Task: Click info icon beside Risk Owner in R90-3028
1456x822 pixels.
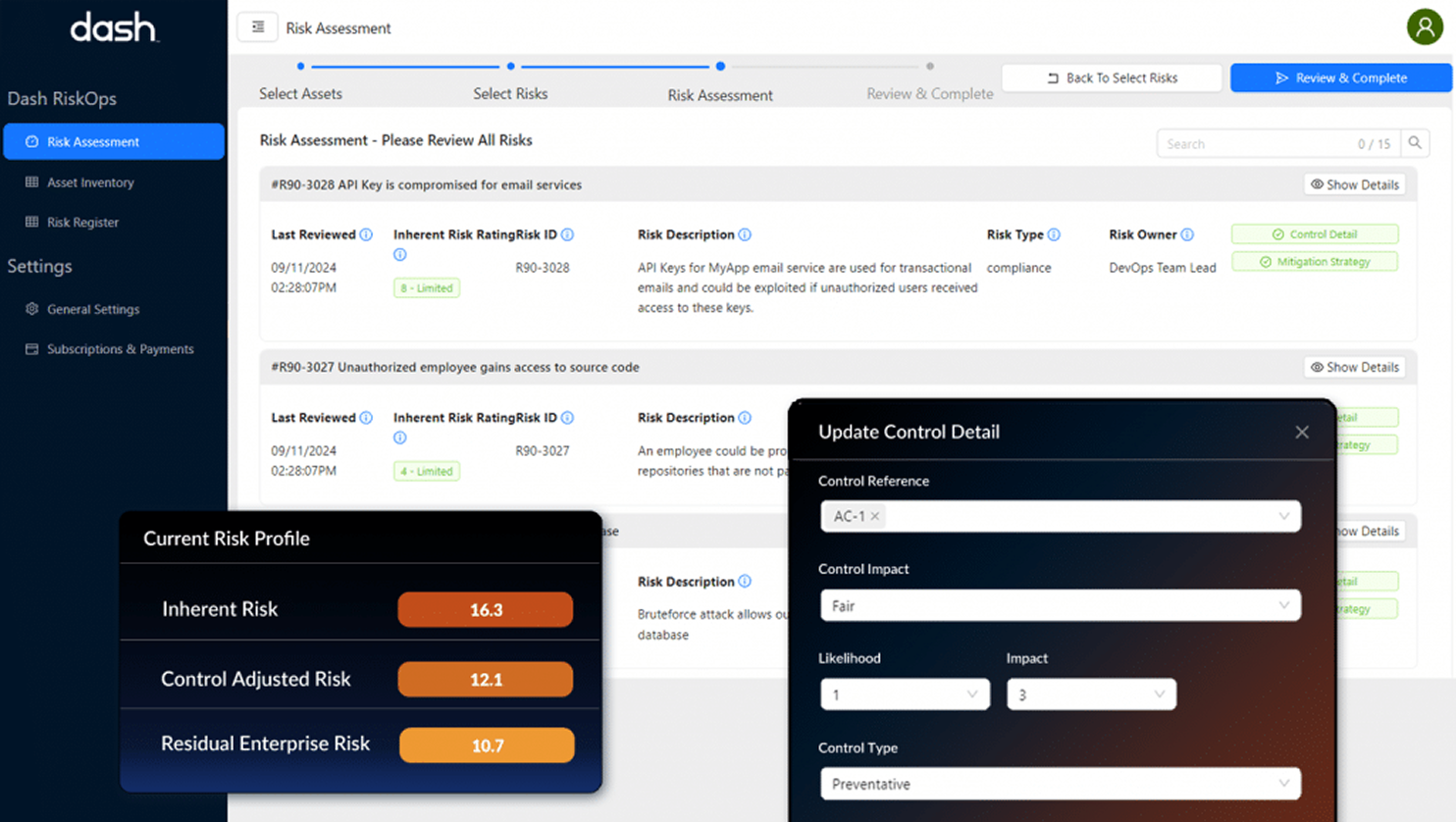Action: (x=1187, y=234)
